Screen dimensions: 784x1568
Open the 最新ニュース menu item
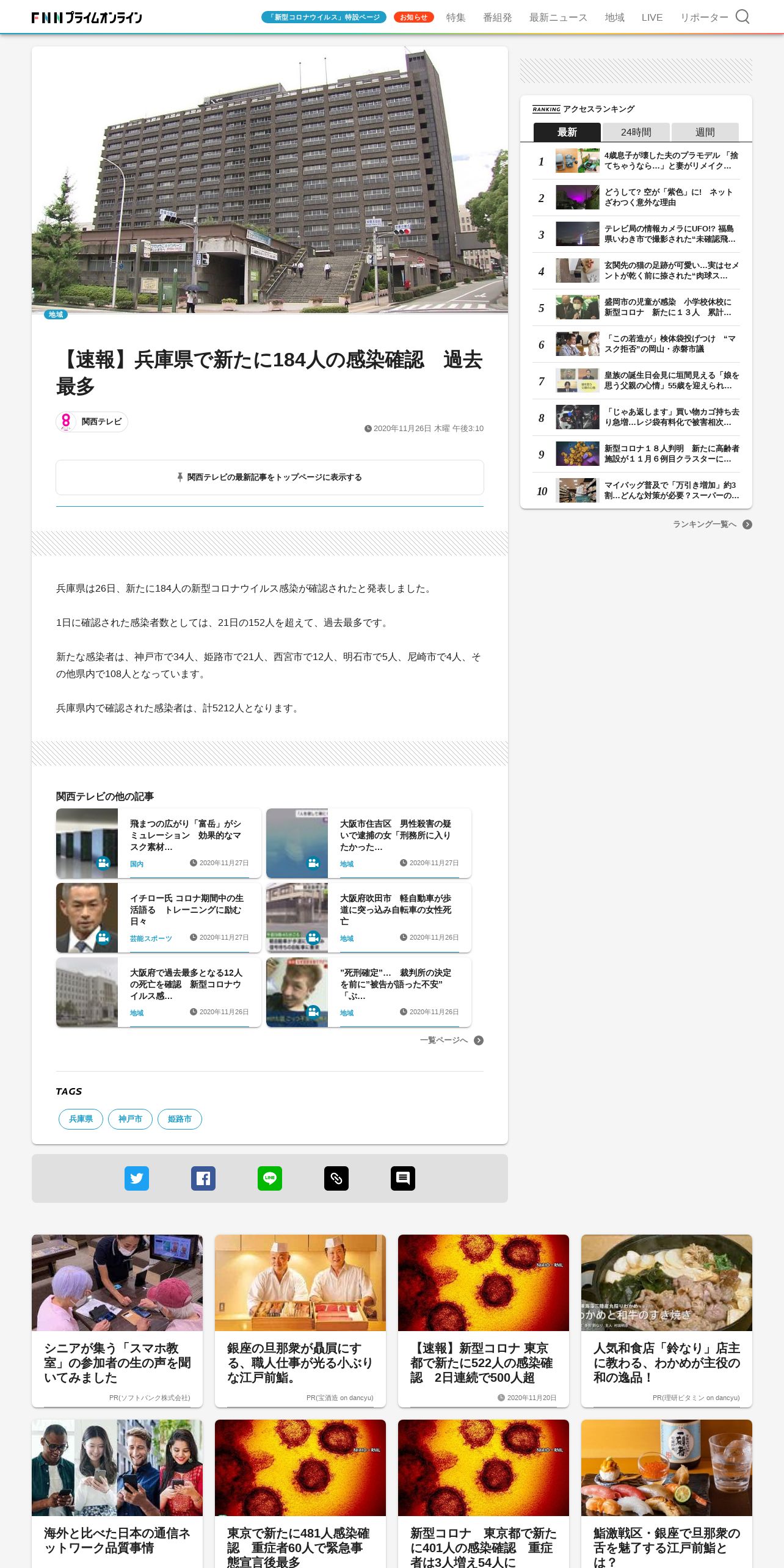coord(558,18)
